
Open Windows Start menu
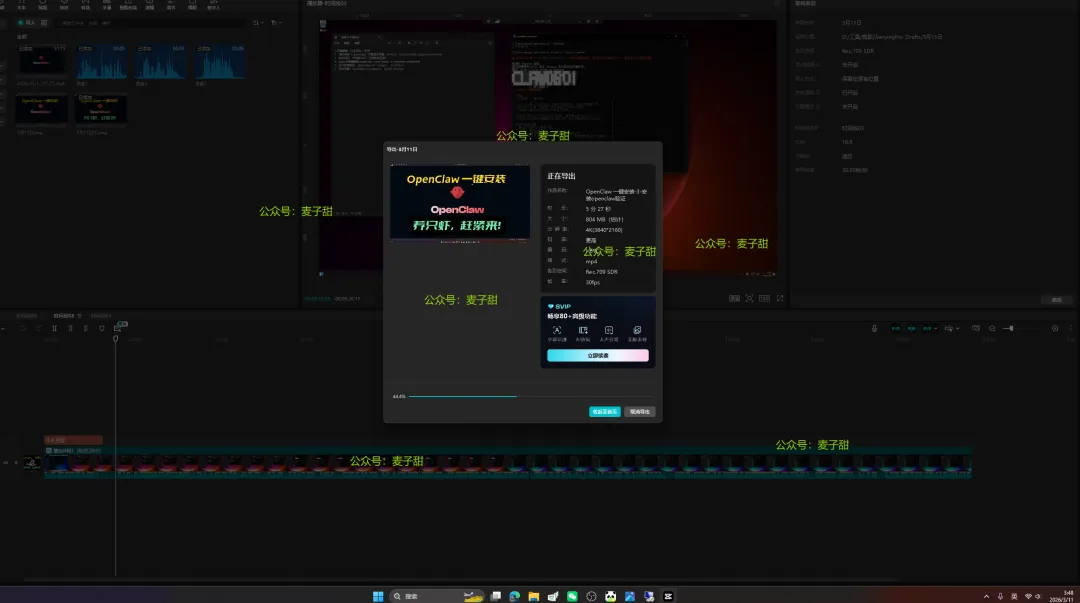(377, 596)
